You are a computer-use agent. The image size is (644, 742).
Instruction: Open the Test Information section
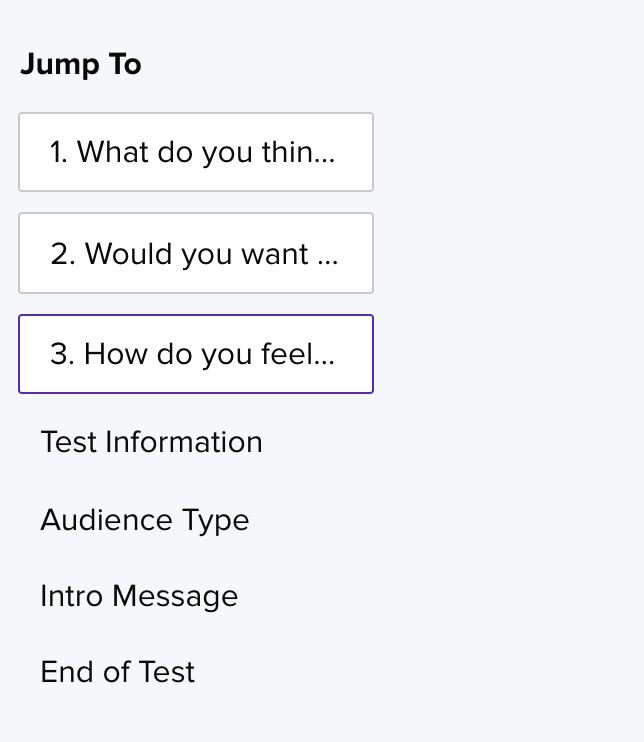point(151,442)
